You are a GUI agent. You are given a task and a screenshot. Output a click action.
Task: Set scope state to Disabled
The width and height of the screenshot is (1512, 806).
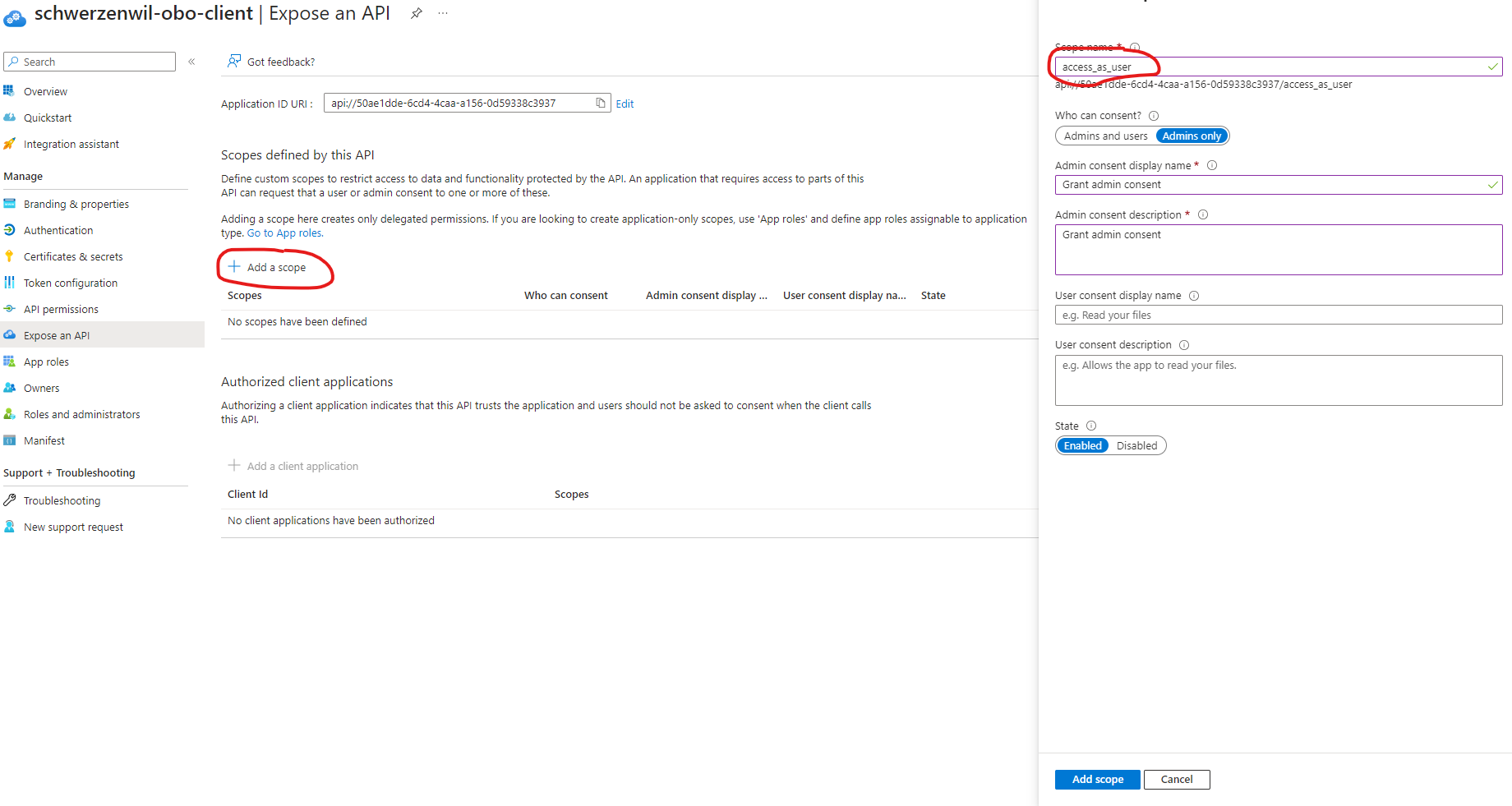[x=1136, y=446]
